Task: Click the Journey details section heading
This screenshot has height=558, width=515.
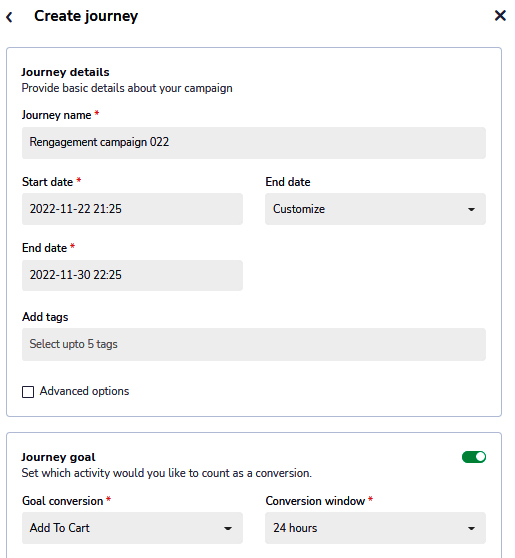Action: tap(65, 72)
